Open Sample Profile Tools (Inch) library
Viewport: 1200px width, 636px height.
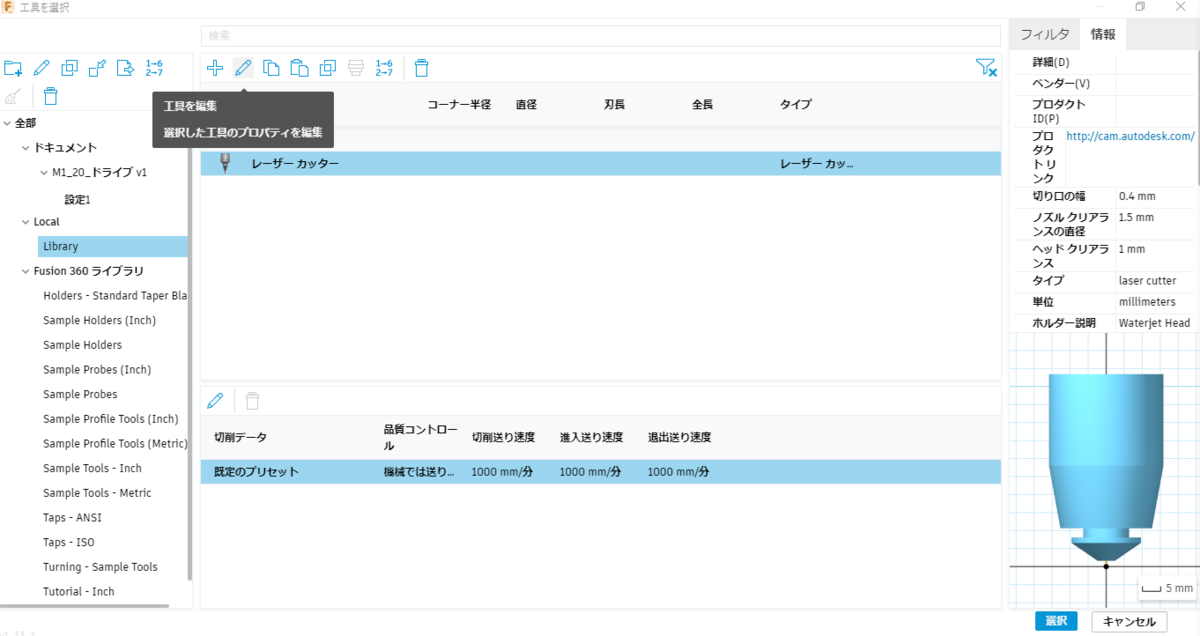[110, 419]
